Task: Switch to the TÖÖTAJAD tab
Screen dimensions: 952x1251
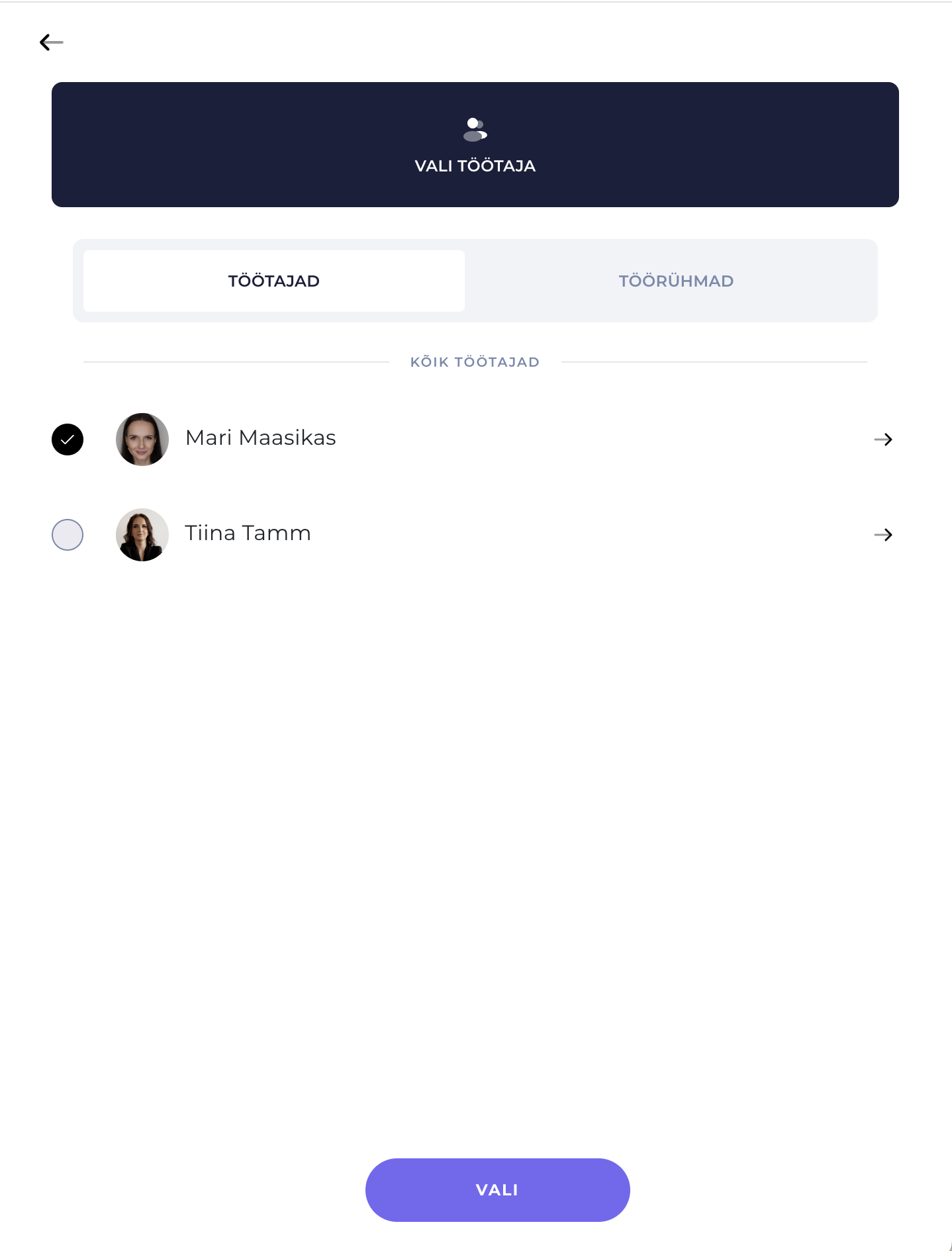Action: 274,281
